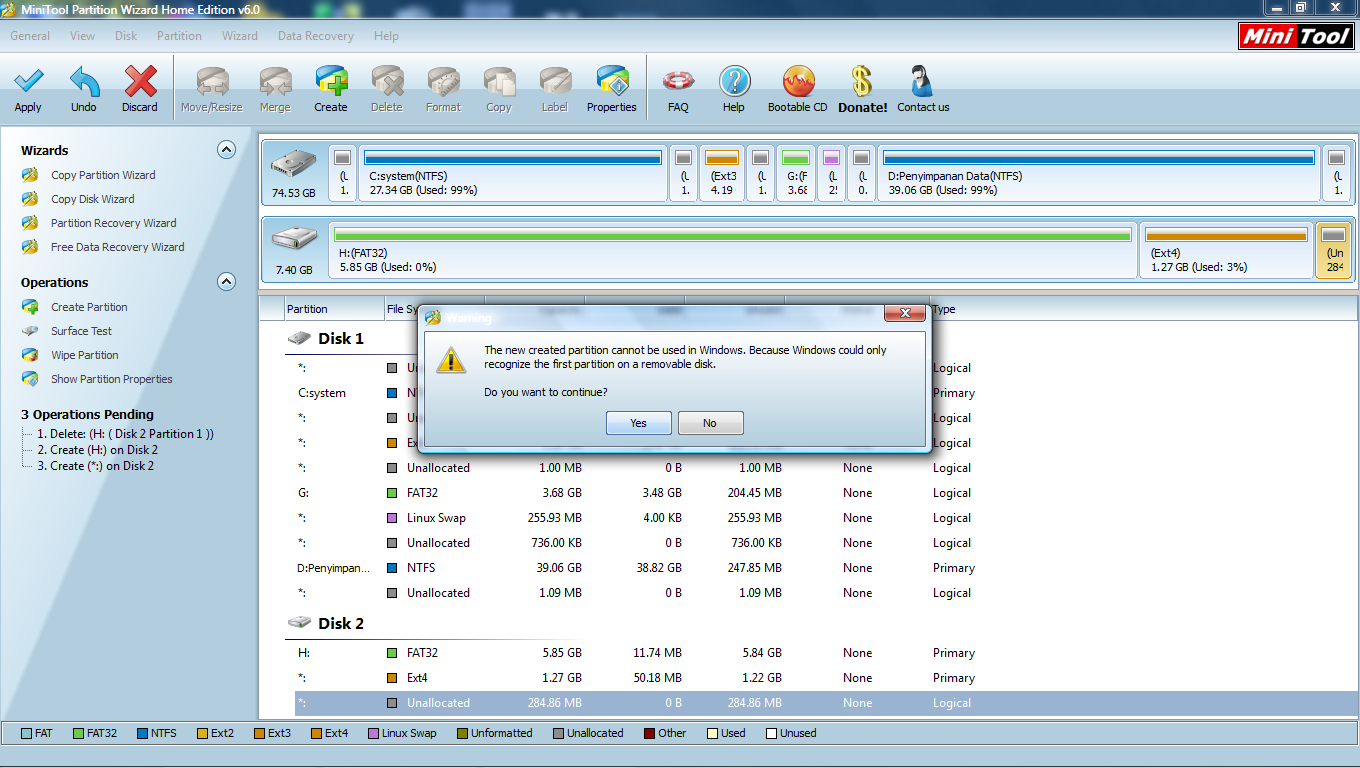
Task: Click the Apply checkmark icon
Action: tap(28, 81)
